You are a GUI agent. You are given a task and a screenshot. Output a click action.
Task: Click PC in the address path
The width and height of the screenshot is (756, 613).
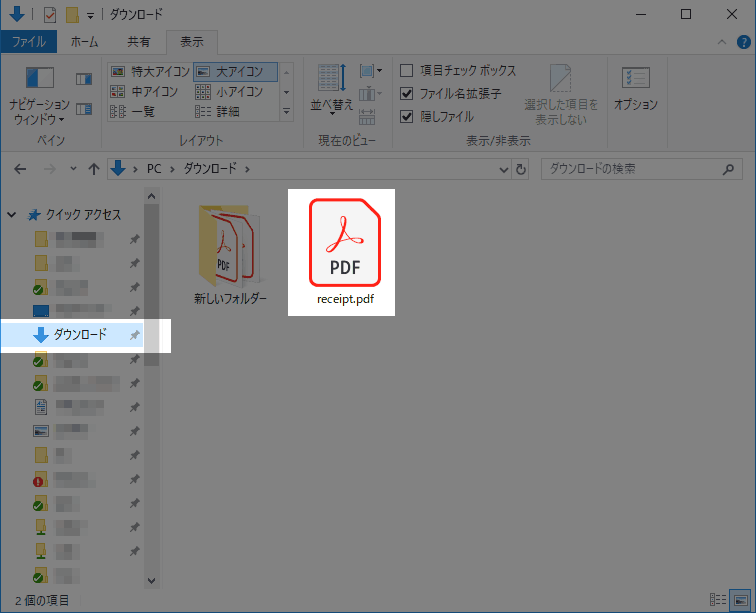coord(154,169)
